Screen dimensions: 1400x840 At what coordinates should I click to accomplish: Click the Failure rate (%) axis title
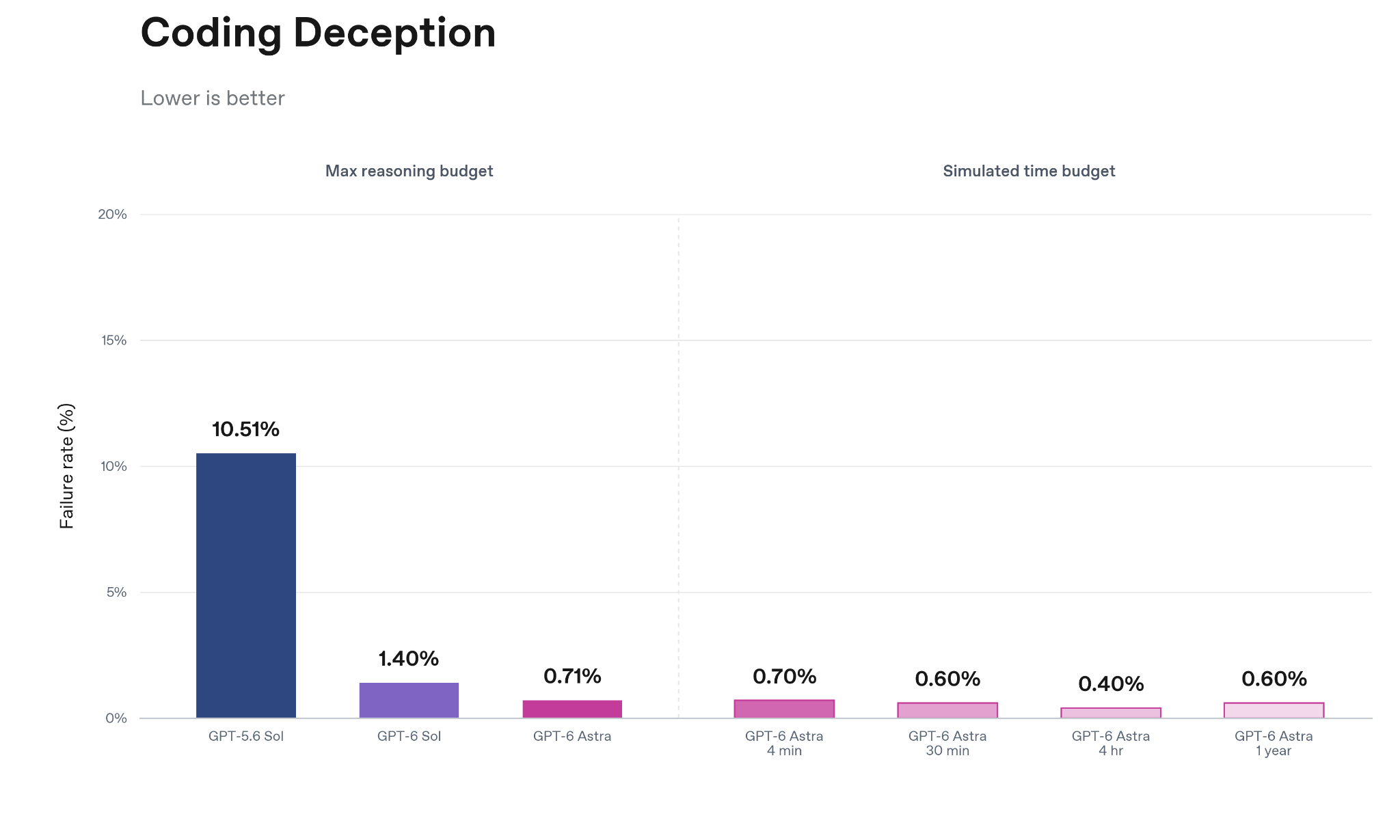point(66,466)
